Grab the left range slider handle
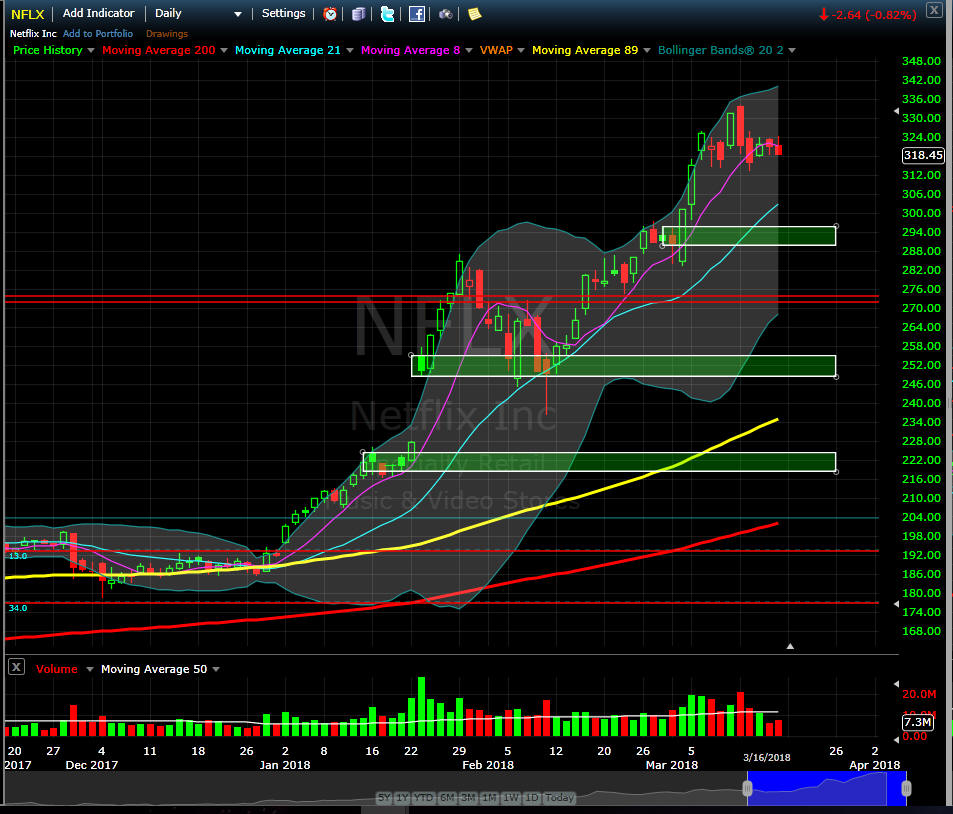Image resolution: width=953 pixels, height=814 pixels. click(x=748, y=789)
